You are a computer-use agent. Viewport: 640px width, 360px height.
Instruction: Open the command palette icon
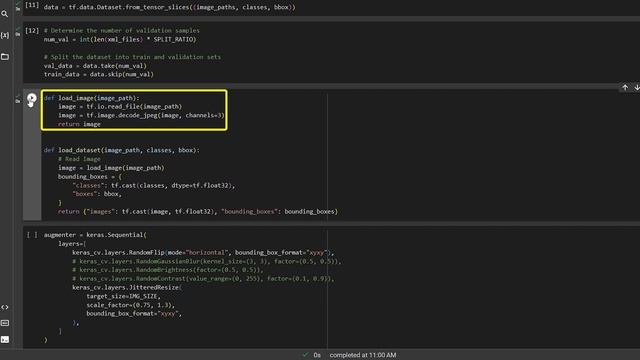coord(4,323)
